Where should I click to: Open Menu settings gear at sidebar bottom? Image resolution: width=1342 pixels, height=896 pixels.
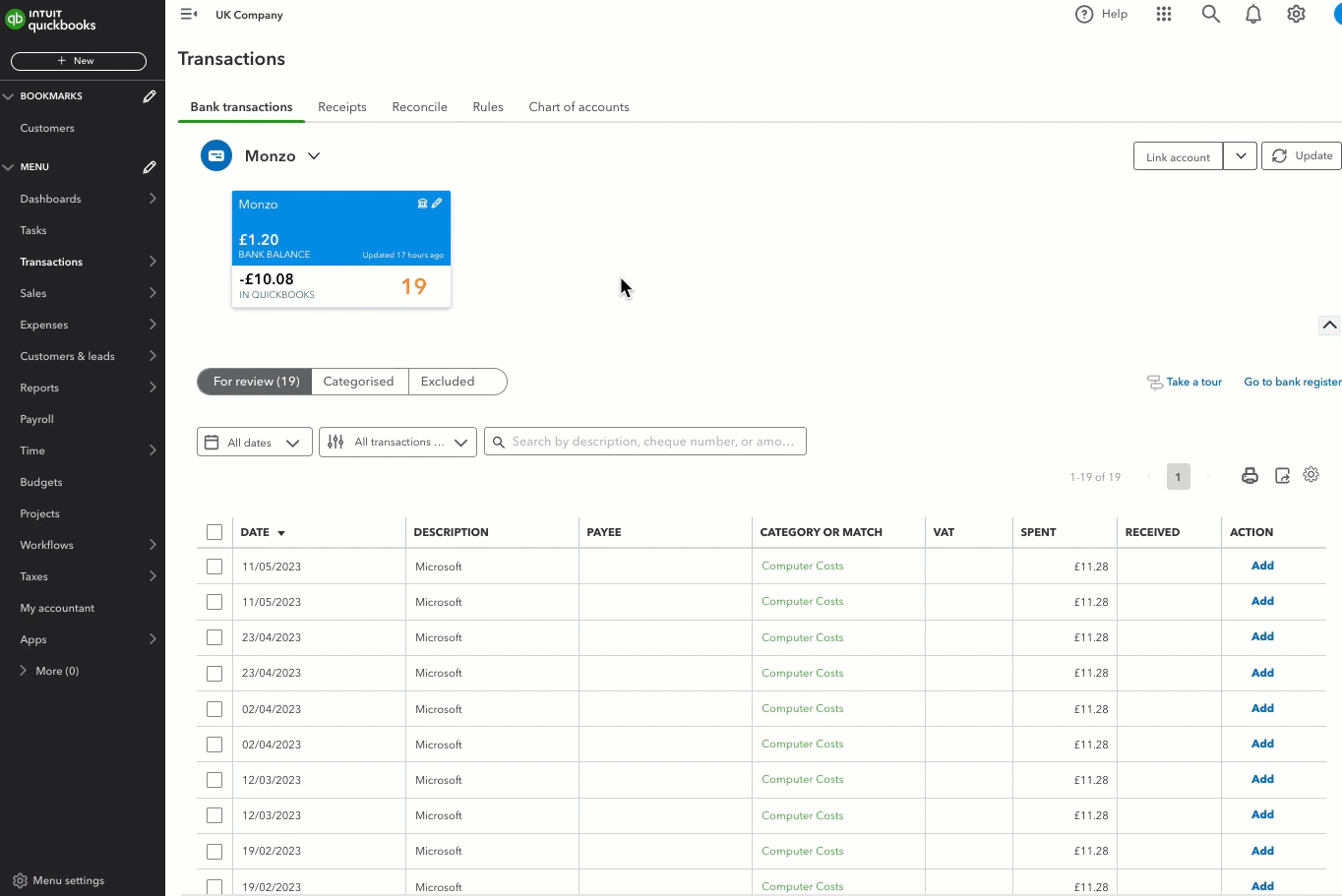tap(20, 881)
